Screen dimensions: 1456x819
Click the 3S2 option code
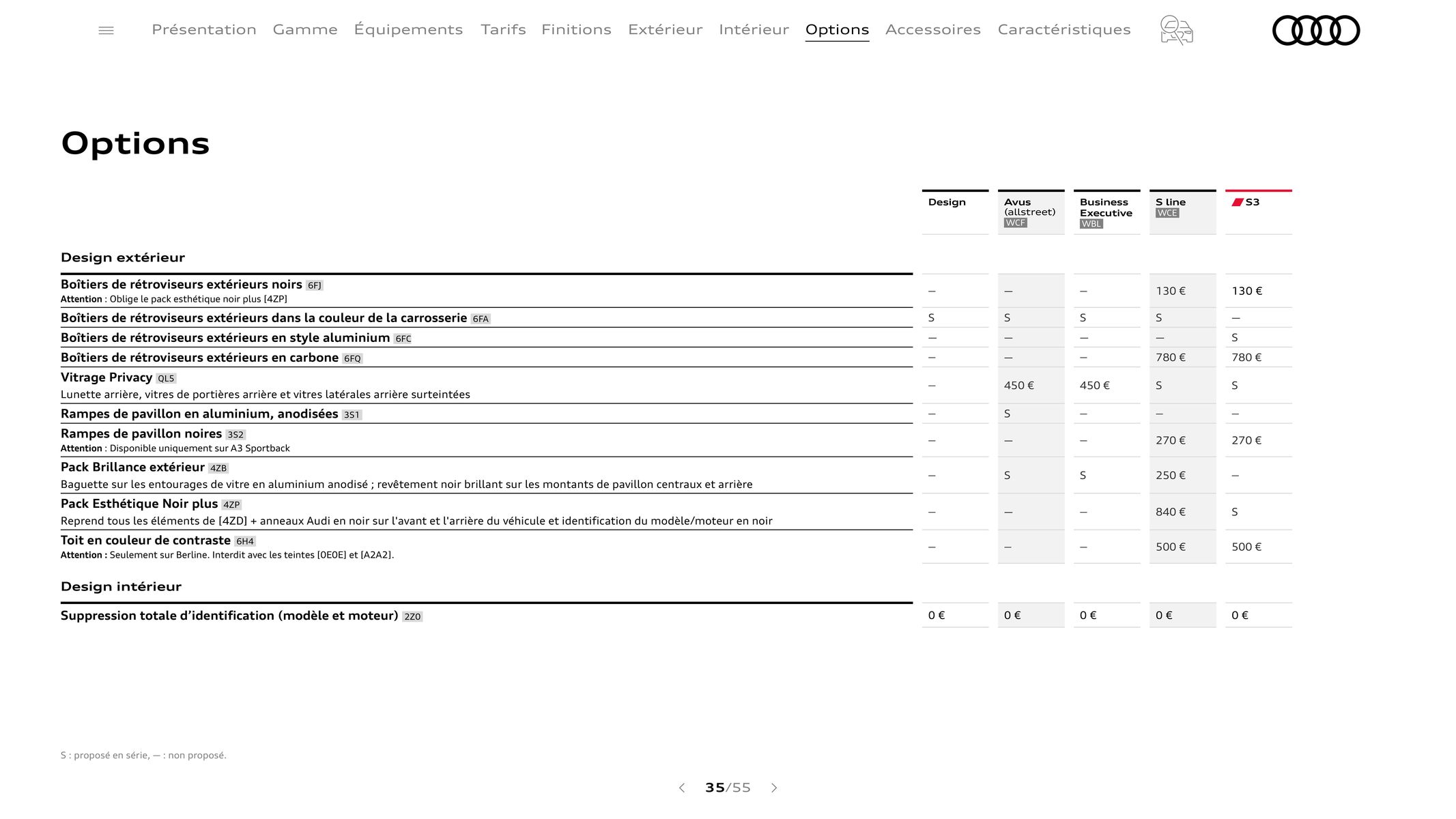pos(235,435)
